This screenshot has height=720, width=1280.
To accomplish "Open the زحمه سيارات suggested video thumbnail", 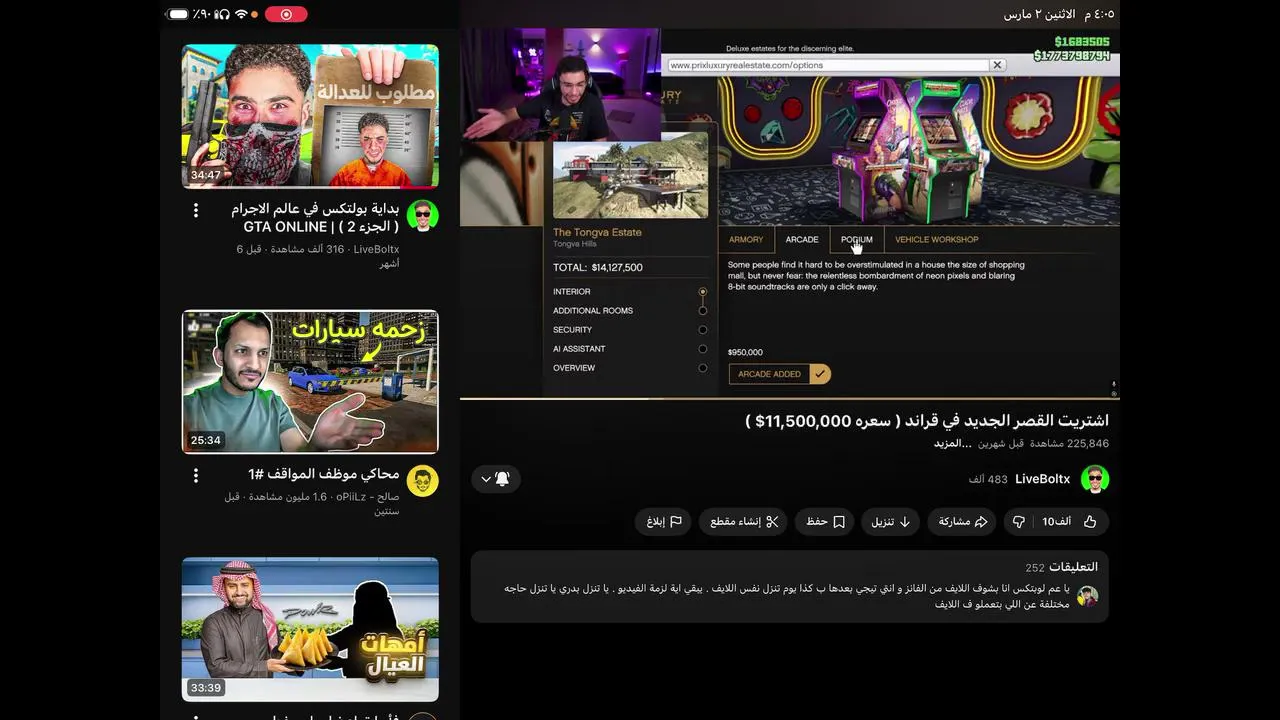I will [310, 382].
